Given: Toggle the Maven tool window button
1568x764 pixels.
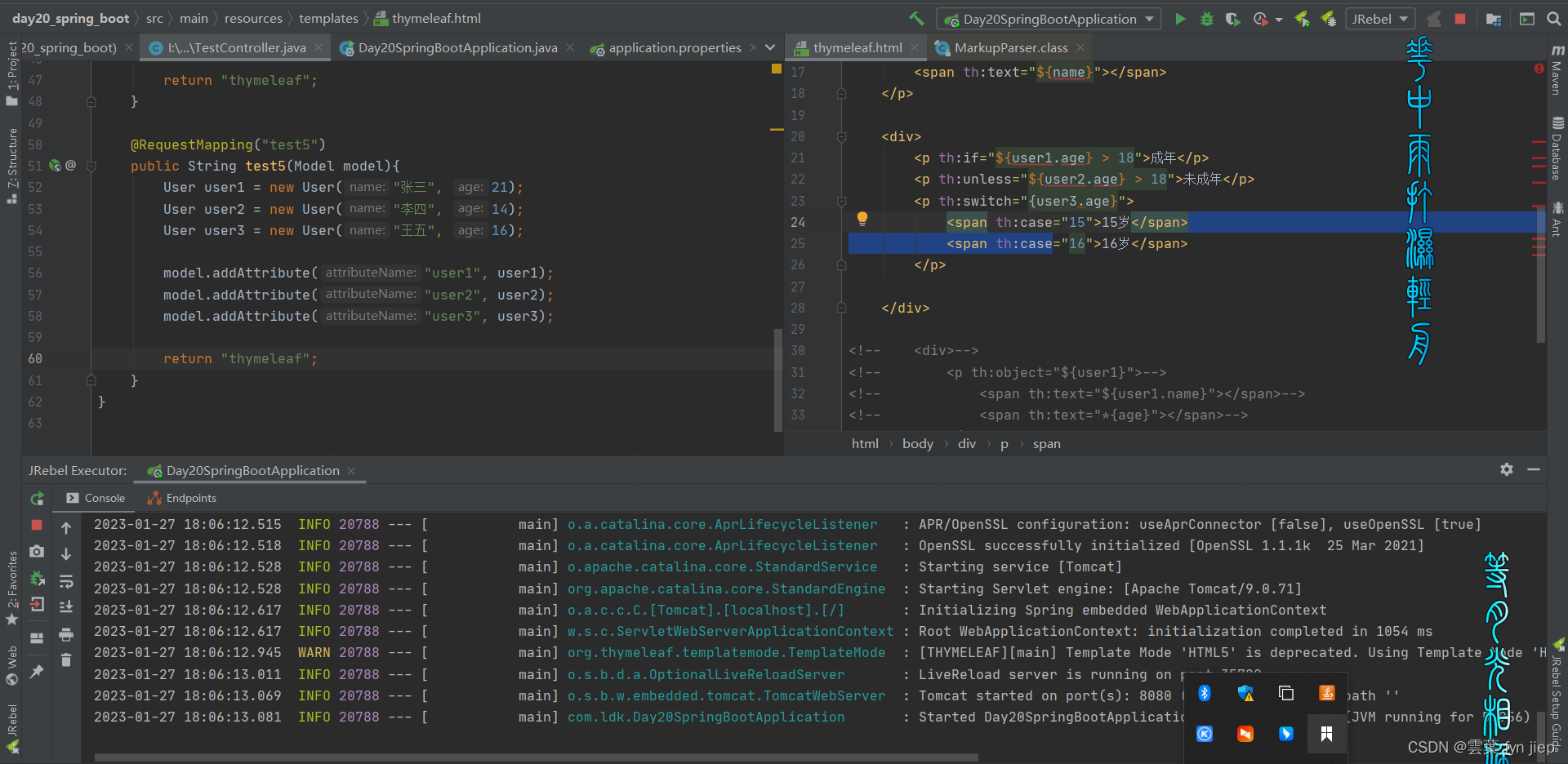Looking at the screenshot, I should (x=1557, y=70).
